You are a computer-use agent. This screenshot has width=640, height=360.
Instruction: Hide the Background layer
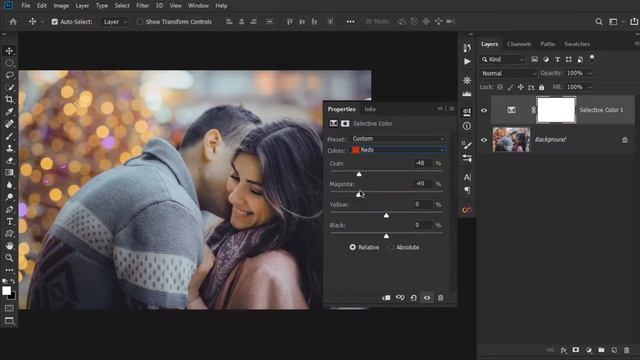[484, 140]
